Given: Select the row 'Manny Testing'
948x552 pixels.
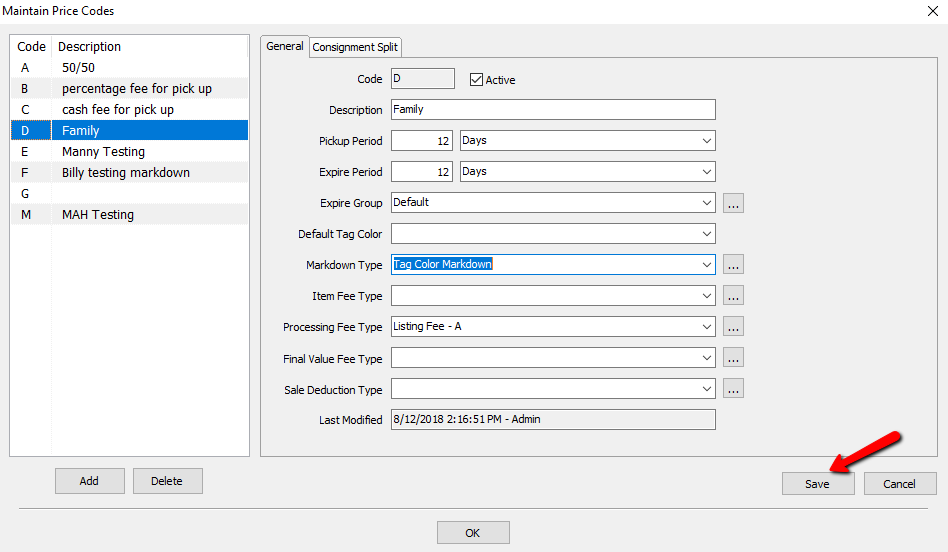Looking at the screenshot, I should [x=129, y=152].
